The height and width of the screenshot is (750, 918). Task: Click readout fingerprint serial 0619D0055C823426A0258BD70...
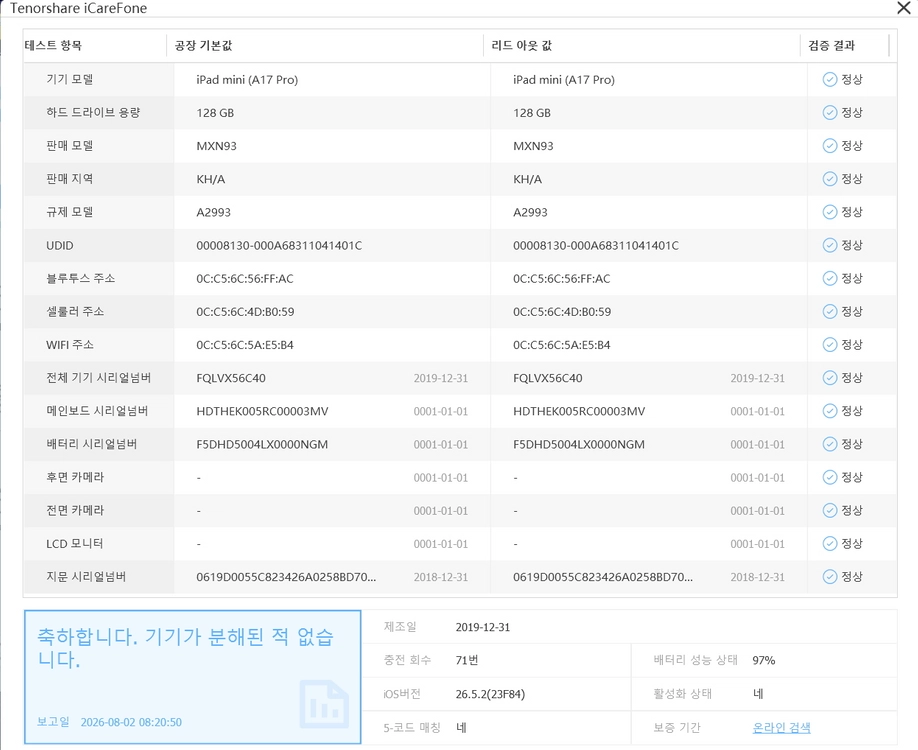(x=603, y=577)
